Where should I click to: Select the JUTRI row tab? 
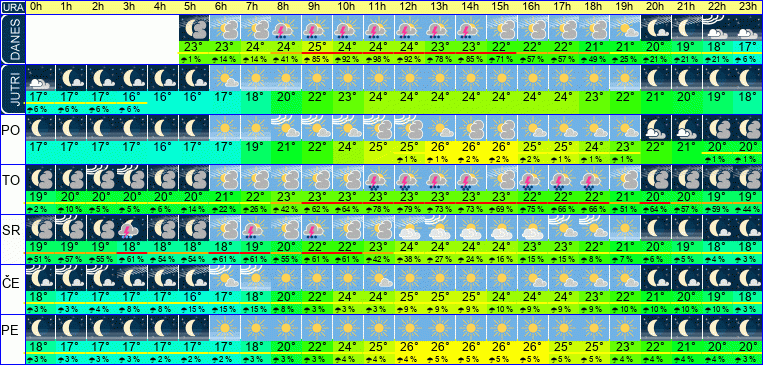(12, 90)
